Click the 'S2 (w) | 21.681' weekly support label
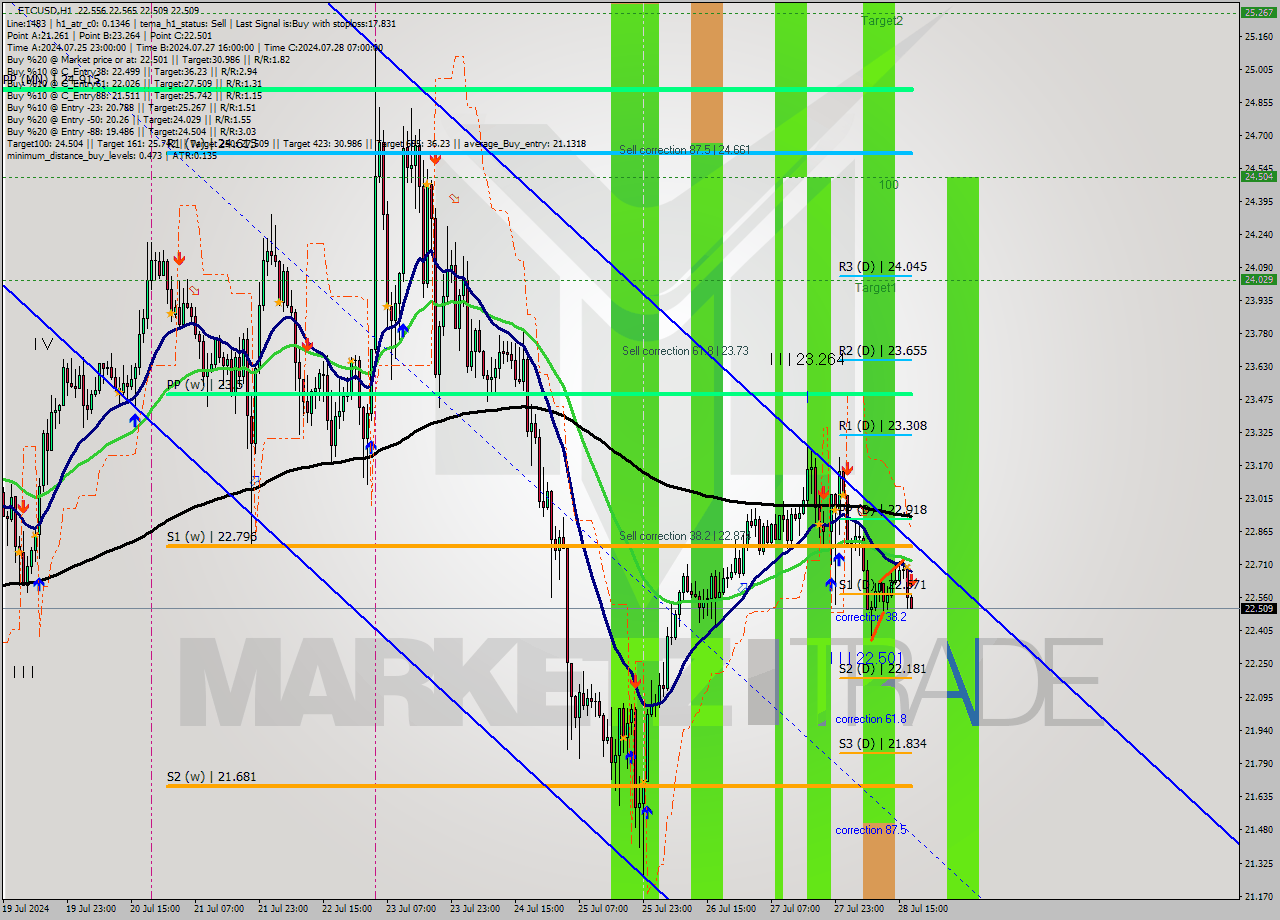 pyautogui.click(x=211, y=777)
